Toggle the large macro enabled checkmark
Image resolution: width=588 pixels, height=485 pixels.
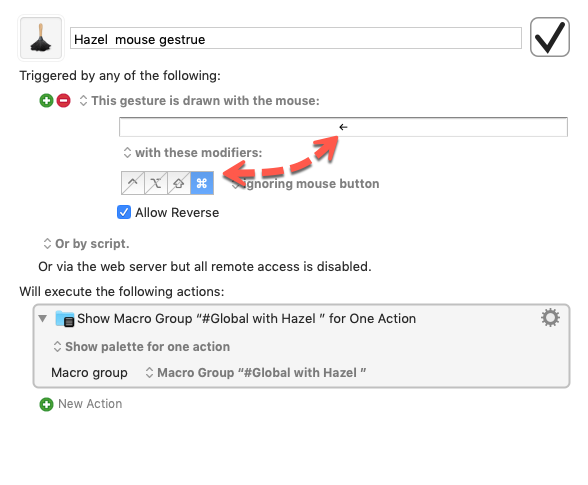point(549,37)
